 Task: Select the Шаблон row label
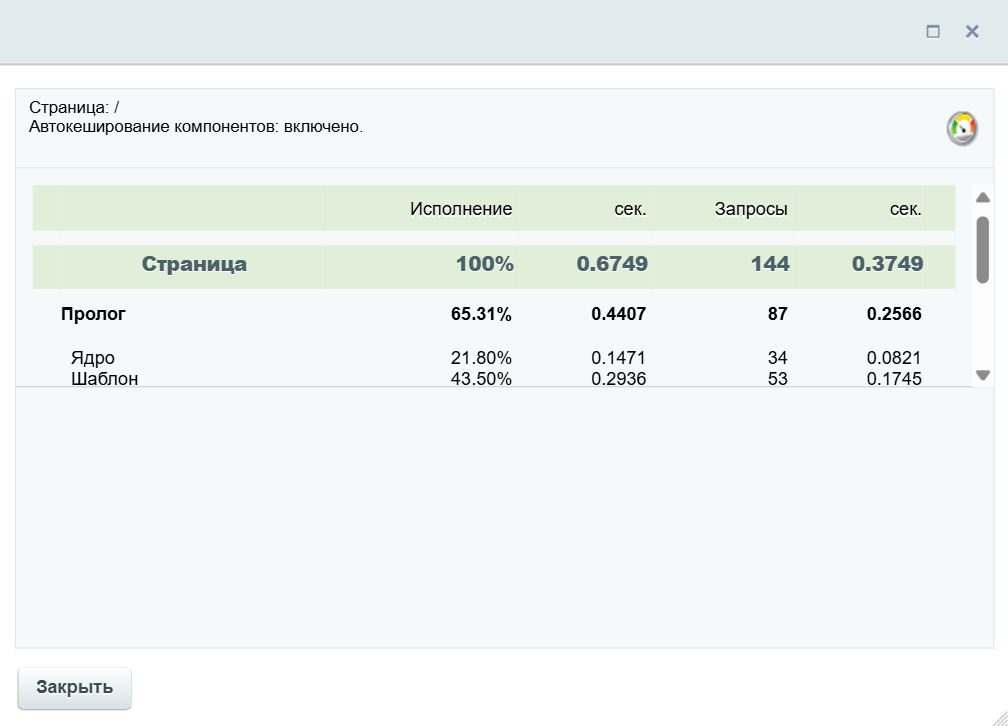(104, 379)
